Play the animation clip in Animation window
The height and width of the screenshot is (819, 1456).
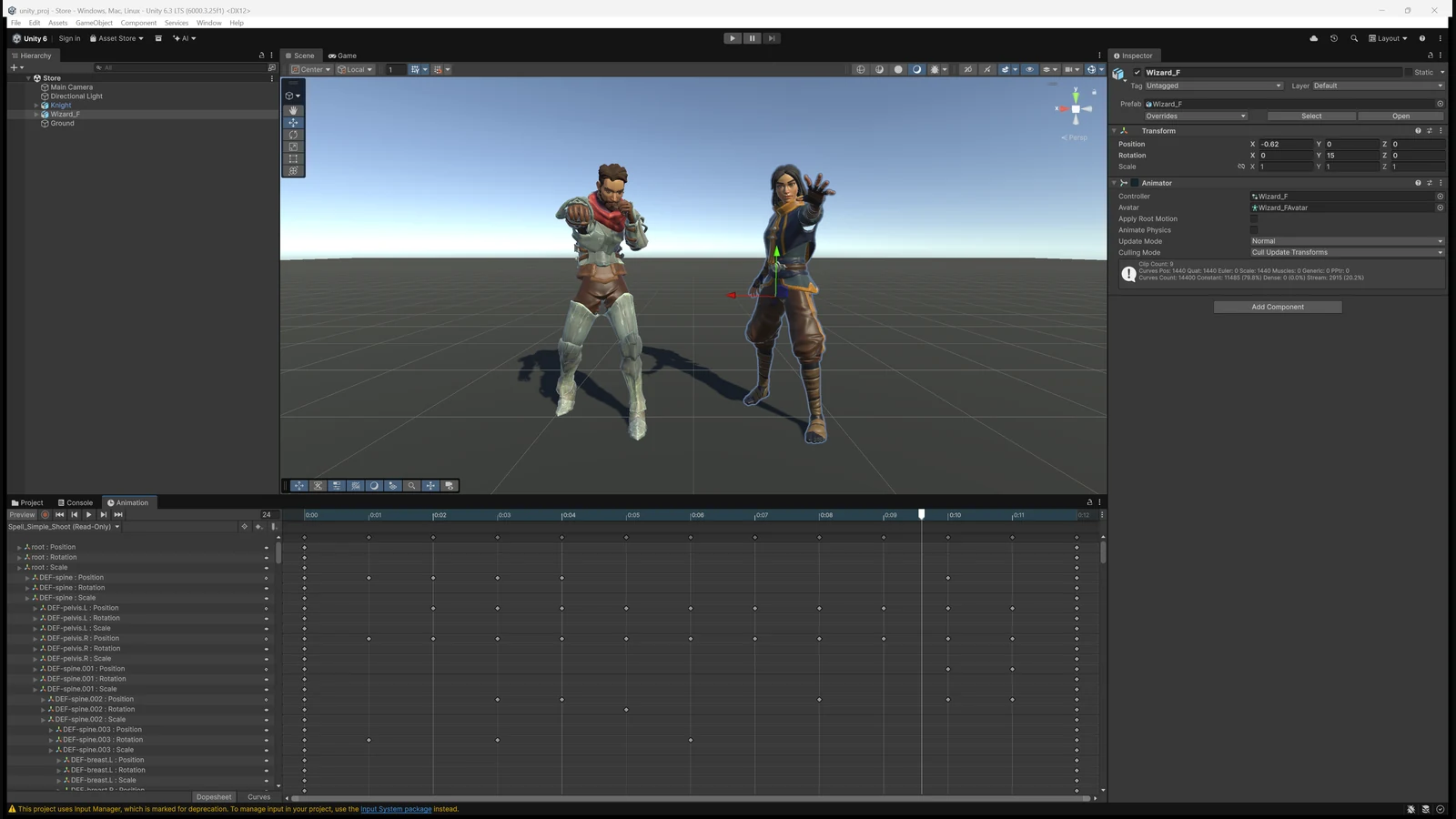pos(89,514)
